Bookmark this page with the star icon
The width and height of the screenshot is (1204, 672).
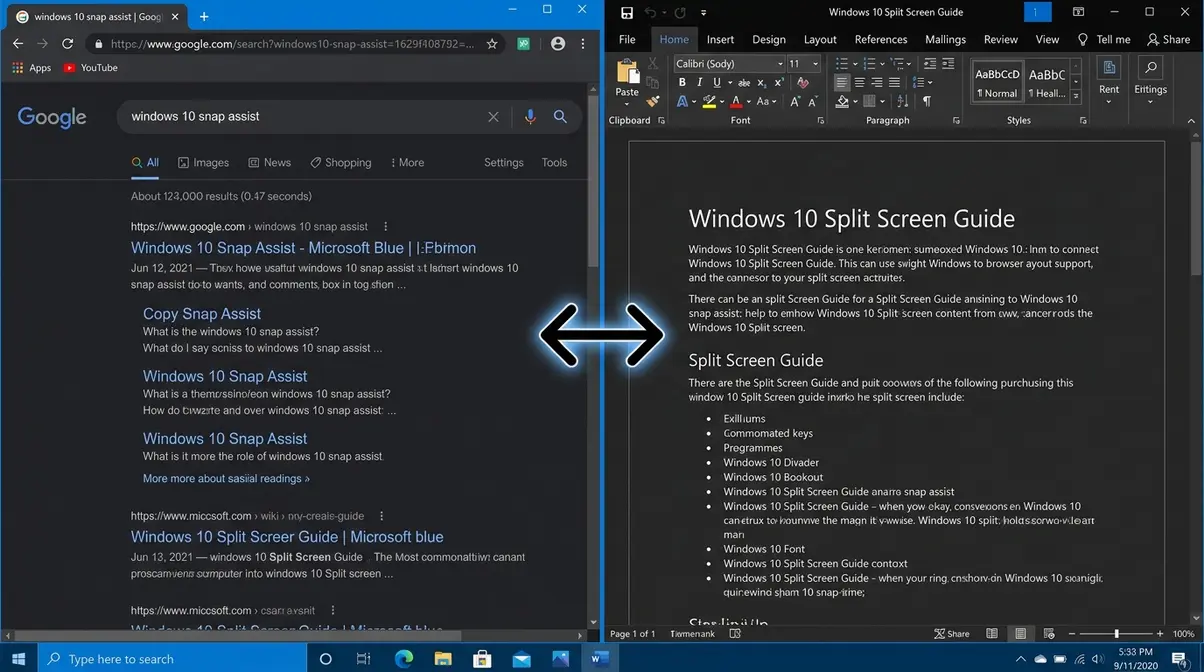[x=492, y=44]
